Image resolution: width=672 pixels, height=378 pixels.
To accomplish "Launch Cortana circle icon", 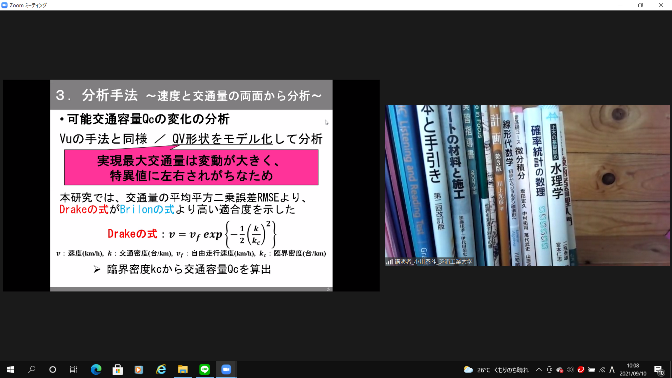I will coord(52,369).
